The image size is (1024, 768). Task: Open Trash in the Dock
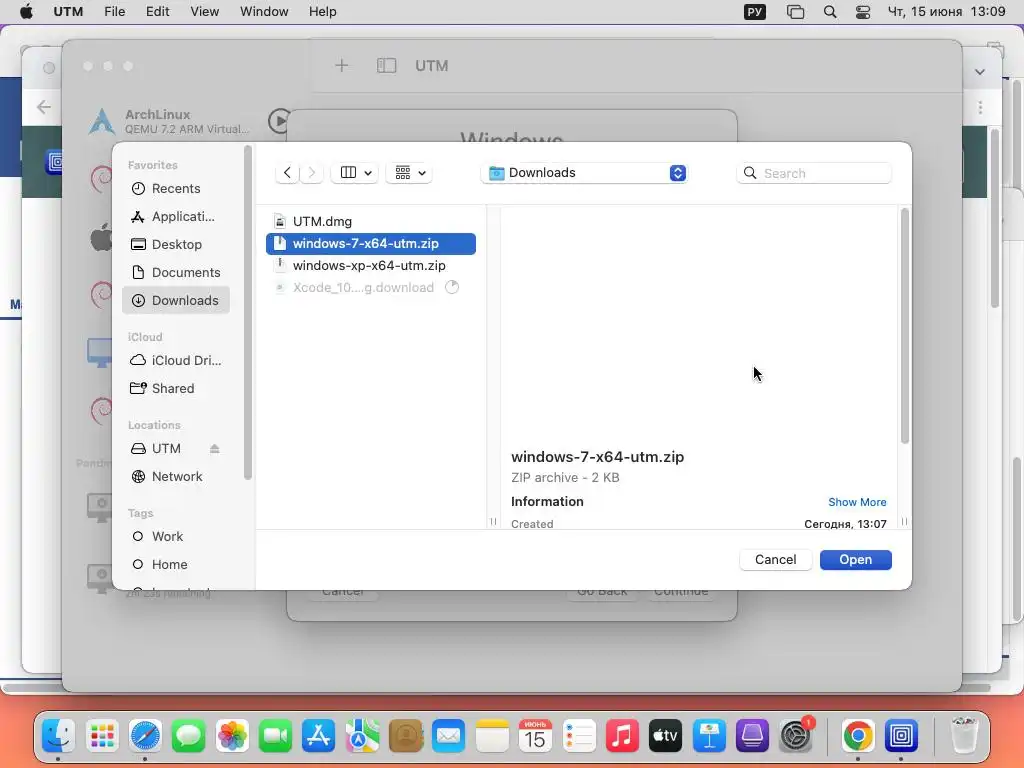[x=964, y=735]
